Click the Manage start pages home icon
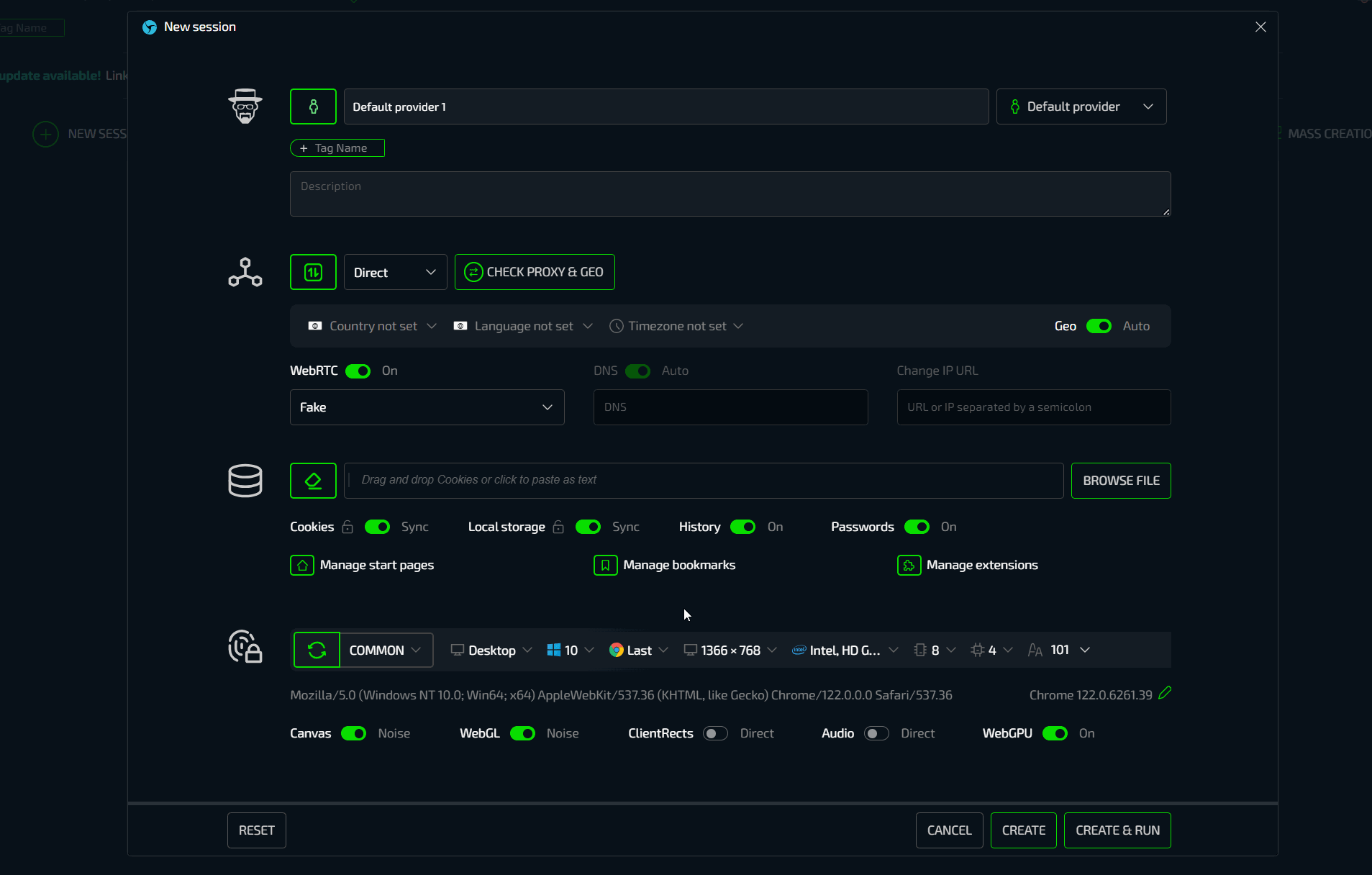 pyautogui.click(x=302, y=566)
